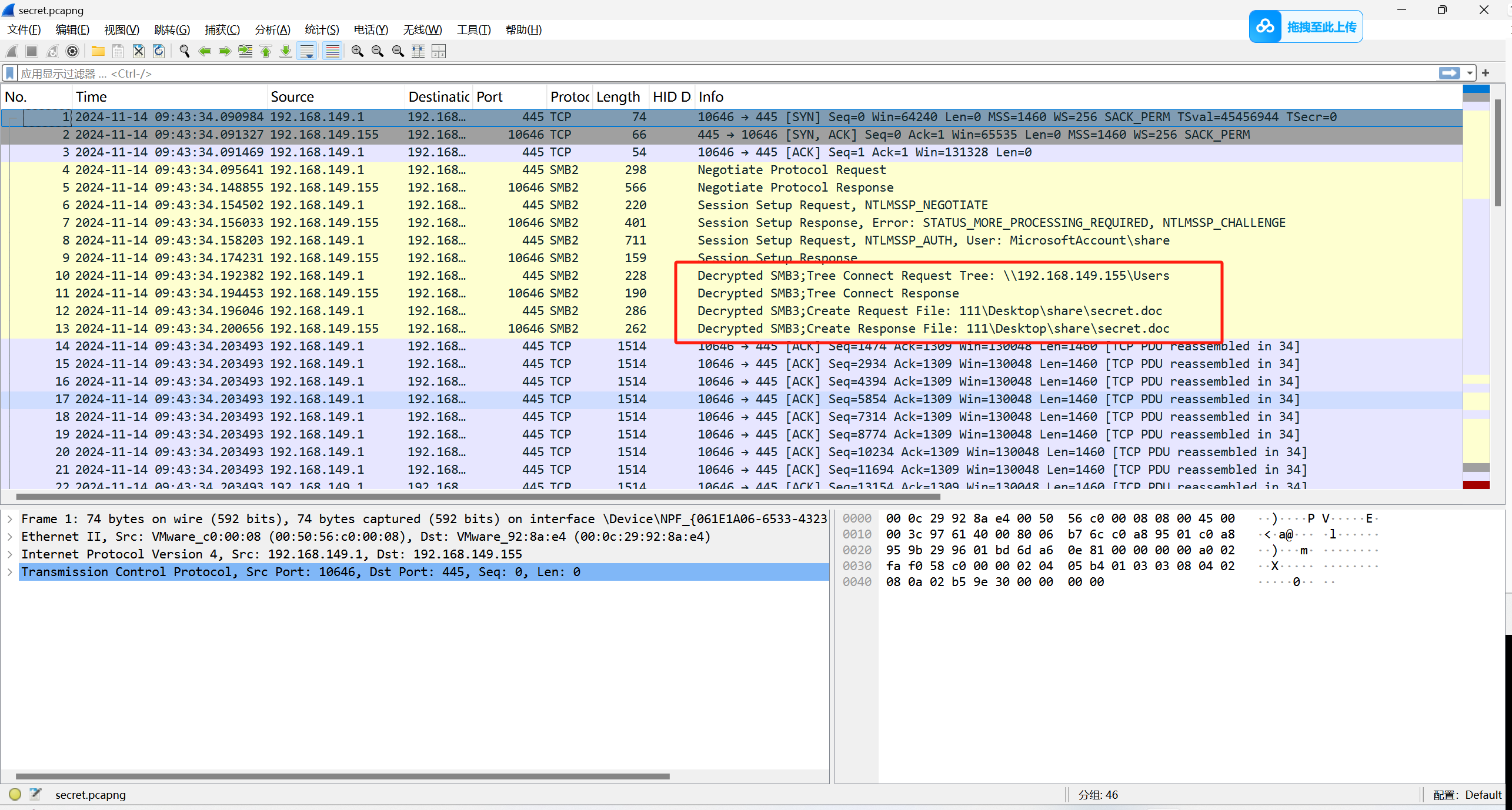This screenshot has width=1512, height=810.
Task: Click the open capture file folder icon
Action: [x=98, y=52]
